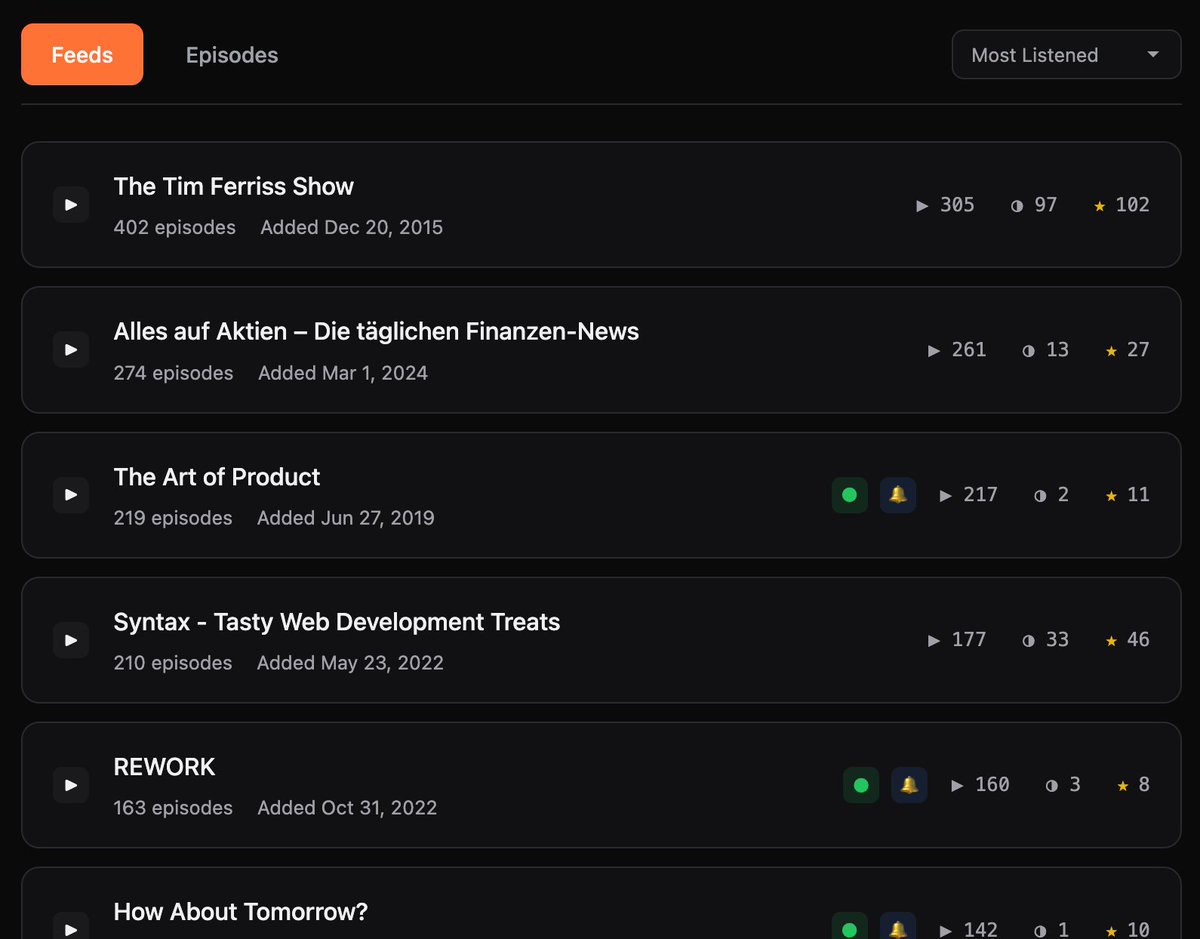Viewport: 1200px width, 939px height.
Task: Click '219 episodes' text
Action: pyautogui.click(x=173, y=518)
